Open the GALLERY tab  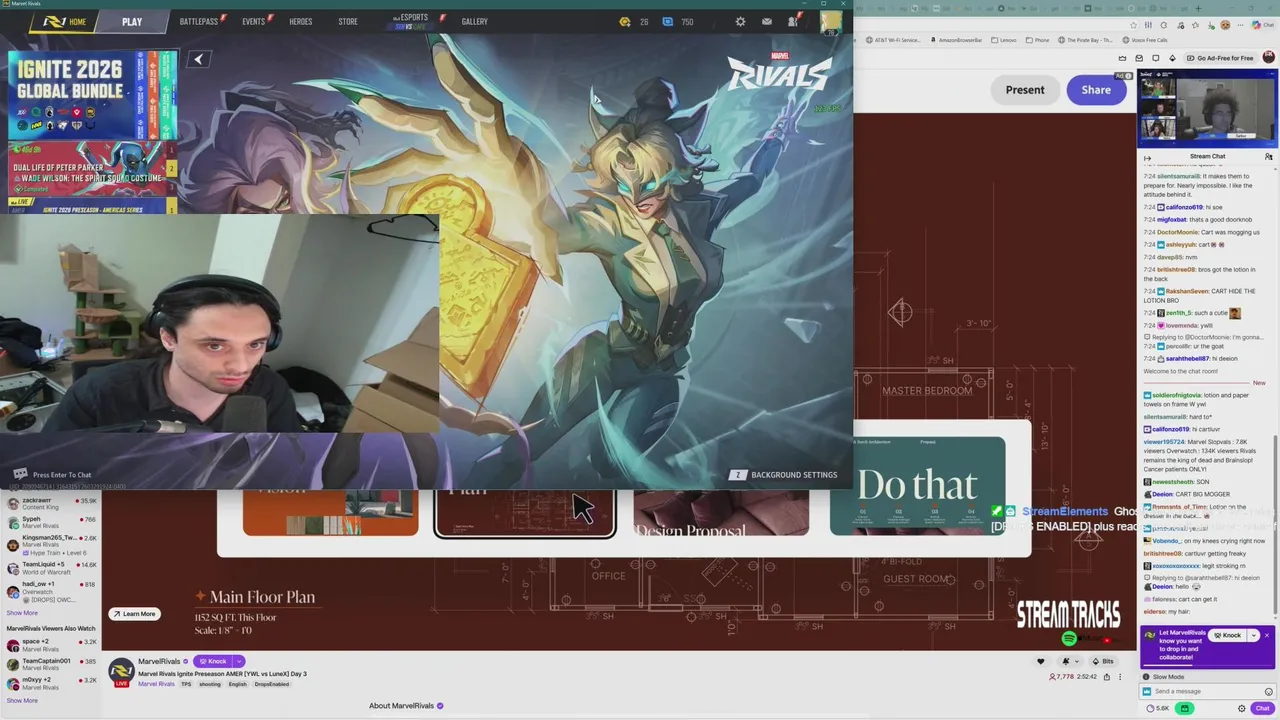click(x=474, y=21)
